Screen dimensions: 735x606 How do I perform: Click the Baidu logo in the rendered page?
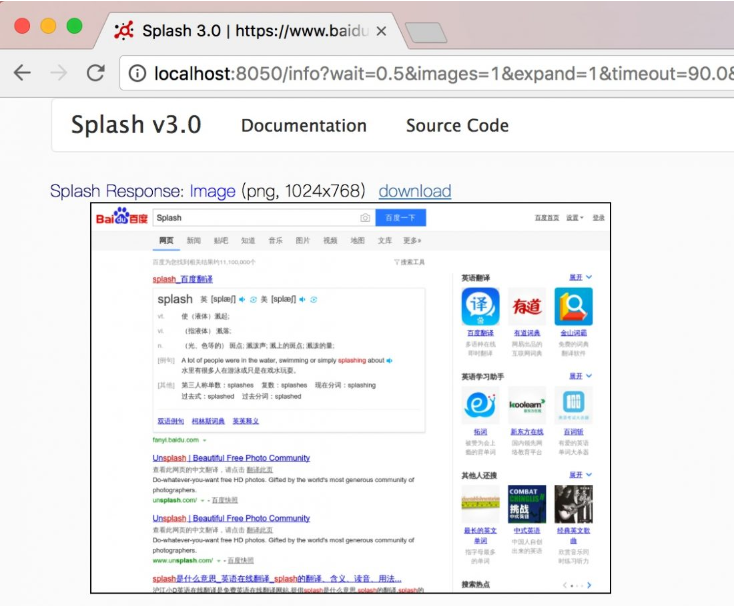click(x=122, y=217)
